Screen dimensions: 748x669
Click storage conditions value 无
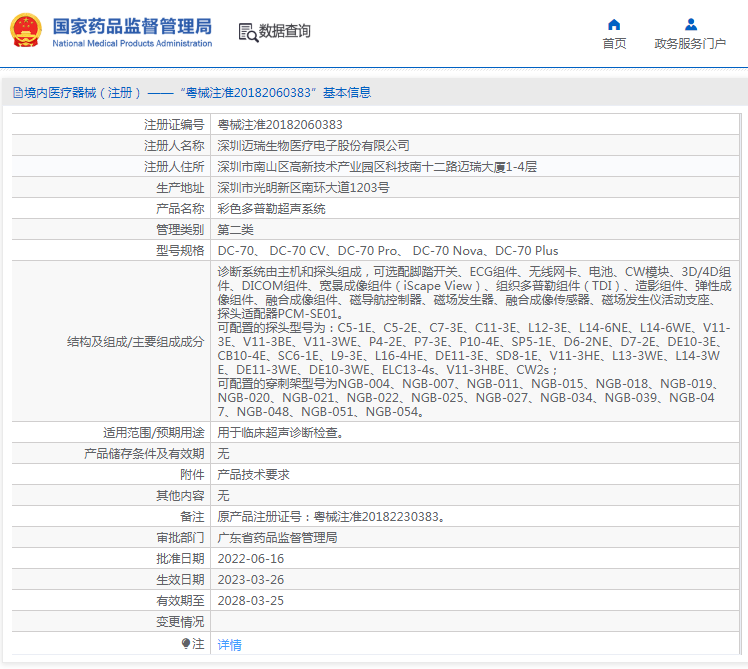(223, 454)
